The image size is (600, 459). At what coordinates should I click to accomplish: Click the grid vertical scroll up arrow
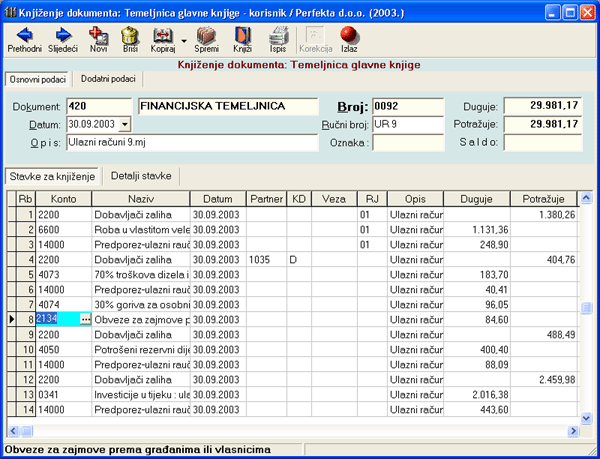(x=586, y=198)
